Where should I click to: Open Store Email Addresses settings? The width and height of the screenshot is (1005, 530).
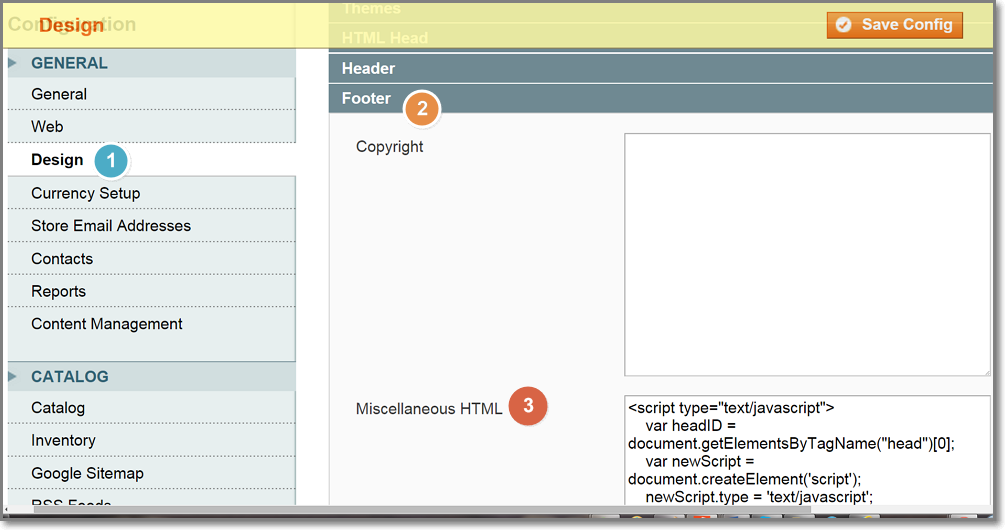coord(110,226)
